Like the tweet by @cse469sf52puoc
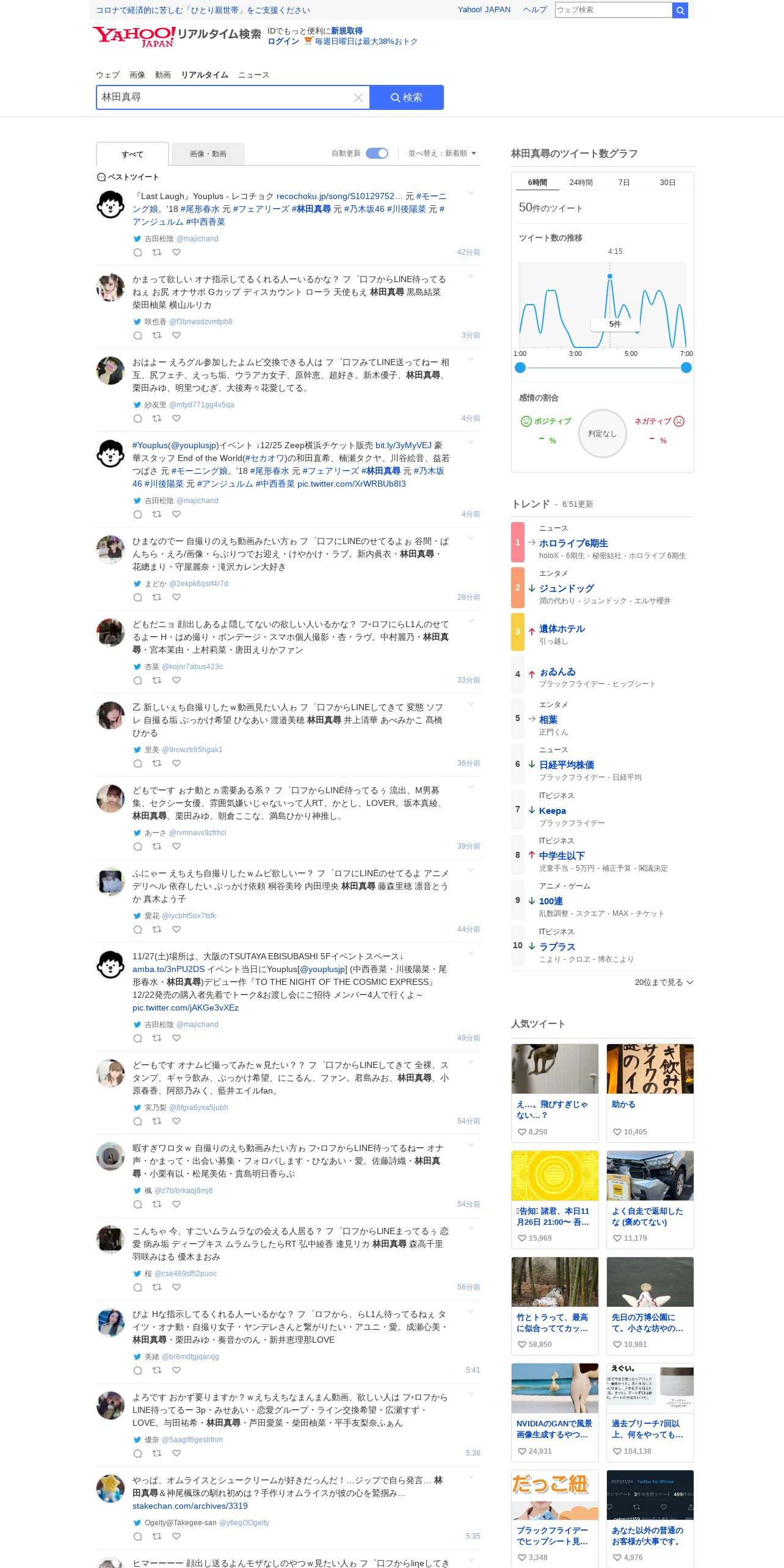The image size is (784, 1568). click(176, 1287)
